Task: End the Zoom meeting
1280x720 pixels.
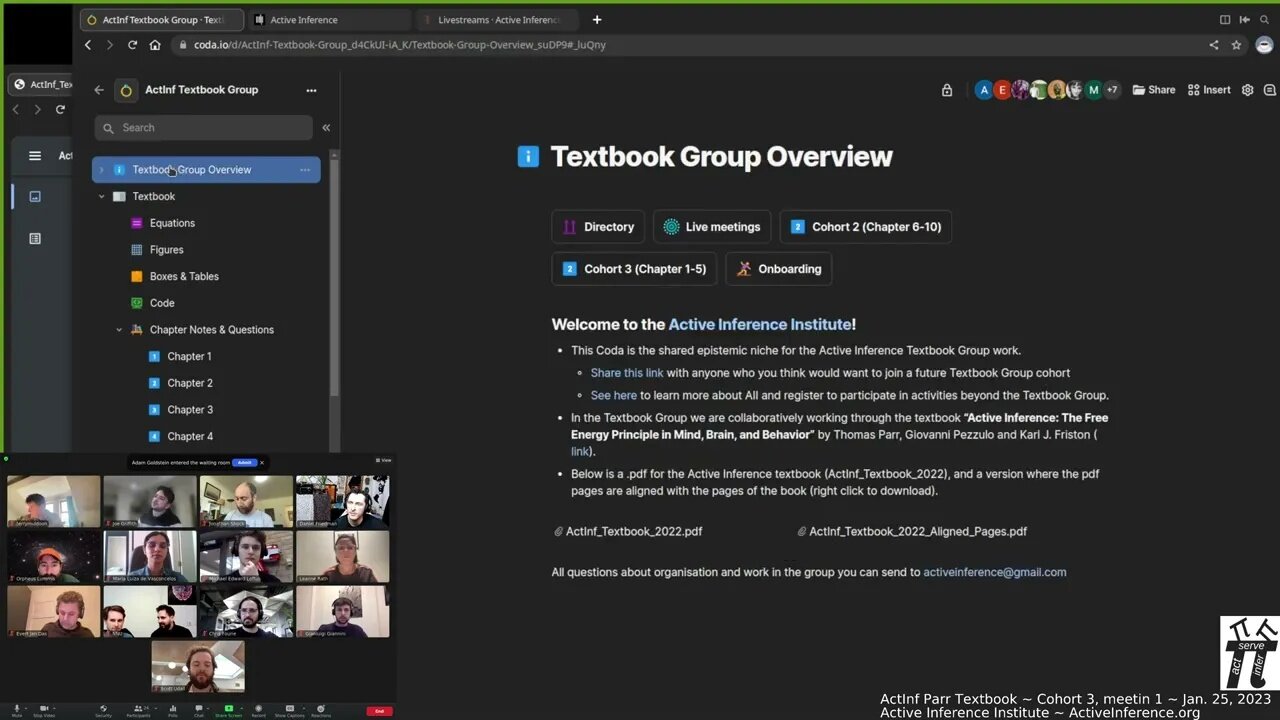Action: (x=380, y=711)
